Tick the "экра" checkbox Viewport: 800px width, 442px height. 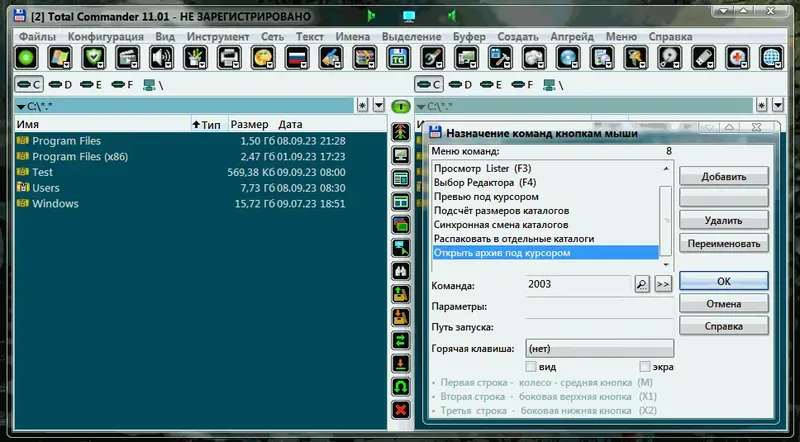(645, 366)
